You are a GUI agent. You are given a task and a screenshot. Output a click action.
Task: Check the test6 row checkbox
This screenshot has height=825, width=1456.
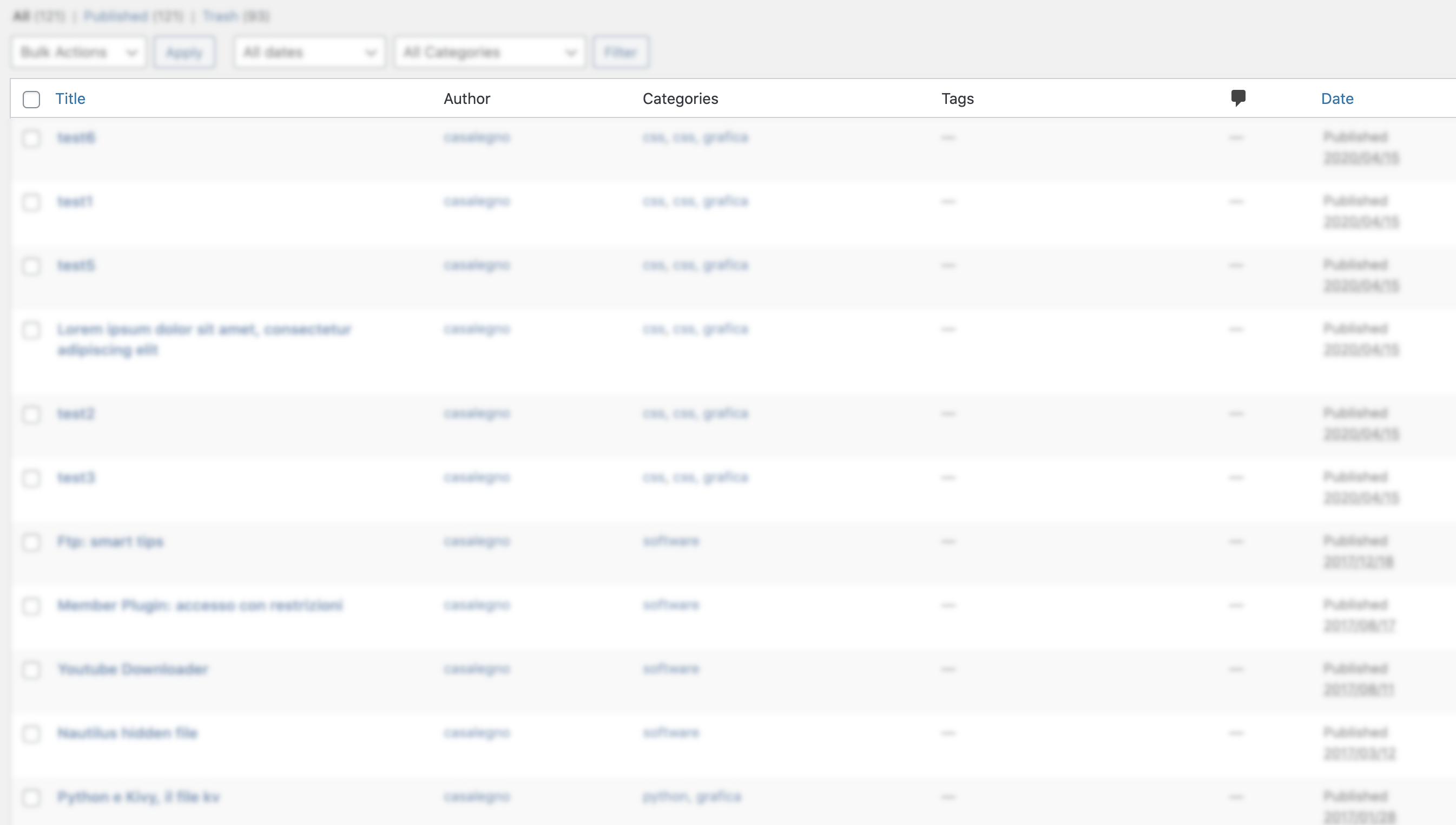point(32,138)
